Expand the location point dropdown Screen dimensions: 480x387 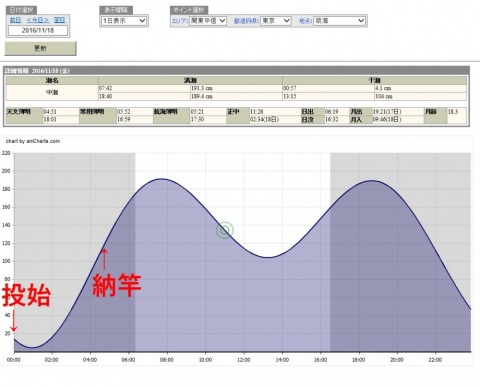(339, 21)
